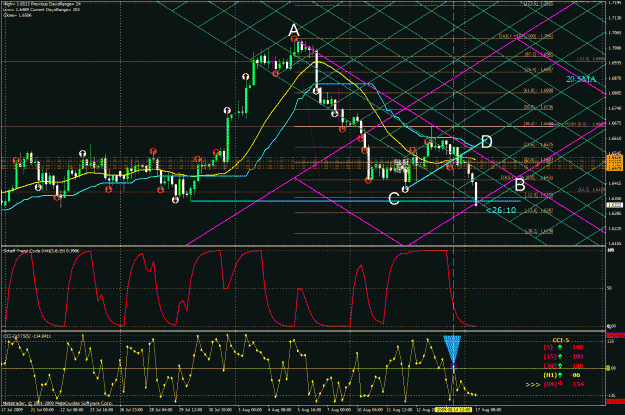The height and width of the screenshot is (415, 625).
Task: Click the "-134" CCI value
Action: click(577, 384)
